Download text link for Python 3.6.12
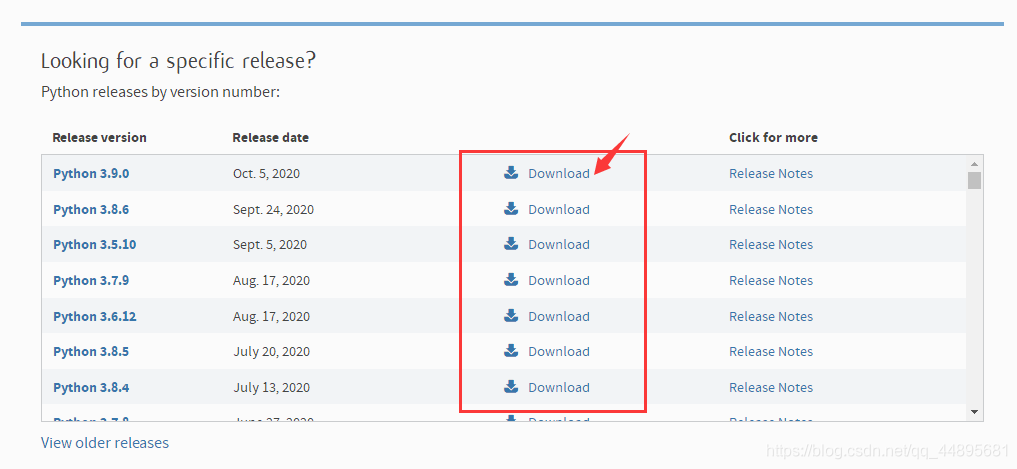Screen dimensions: 1017x469 559,316
